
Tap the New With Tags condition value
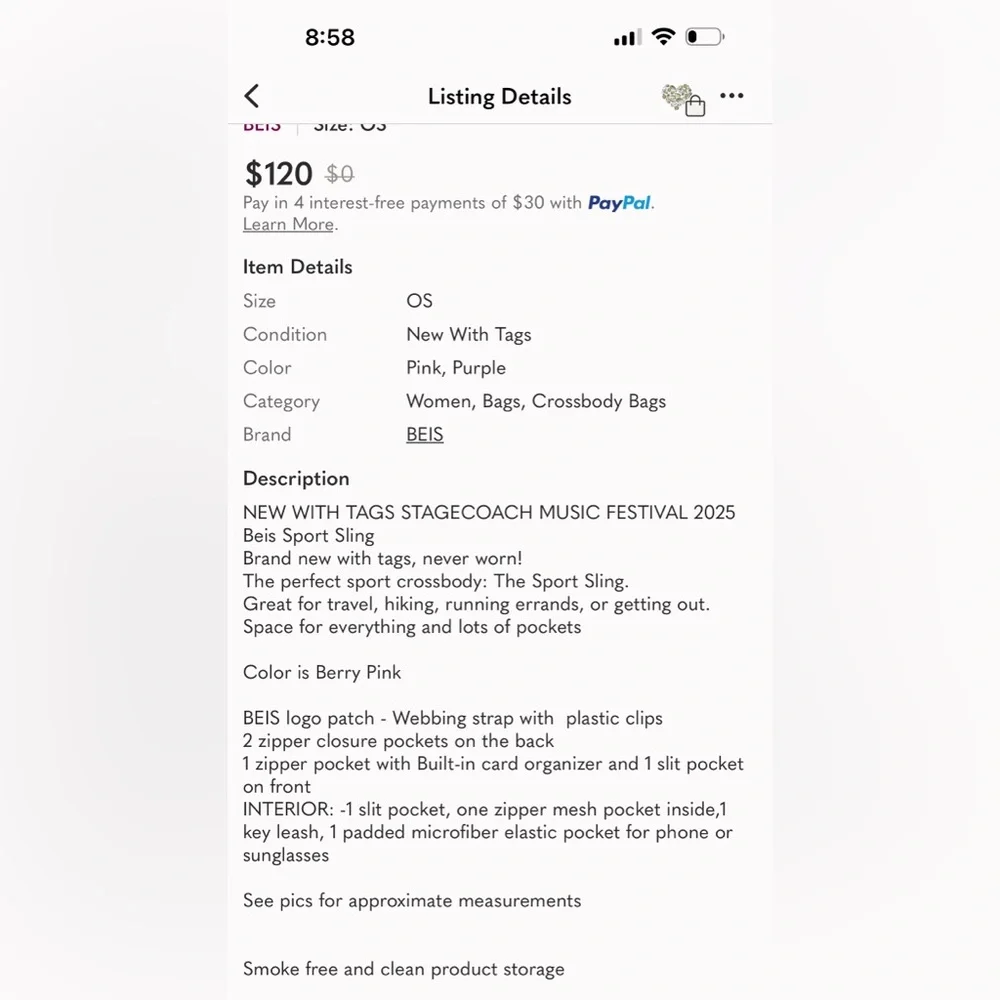coord(469,335)
